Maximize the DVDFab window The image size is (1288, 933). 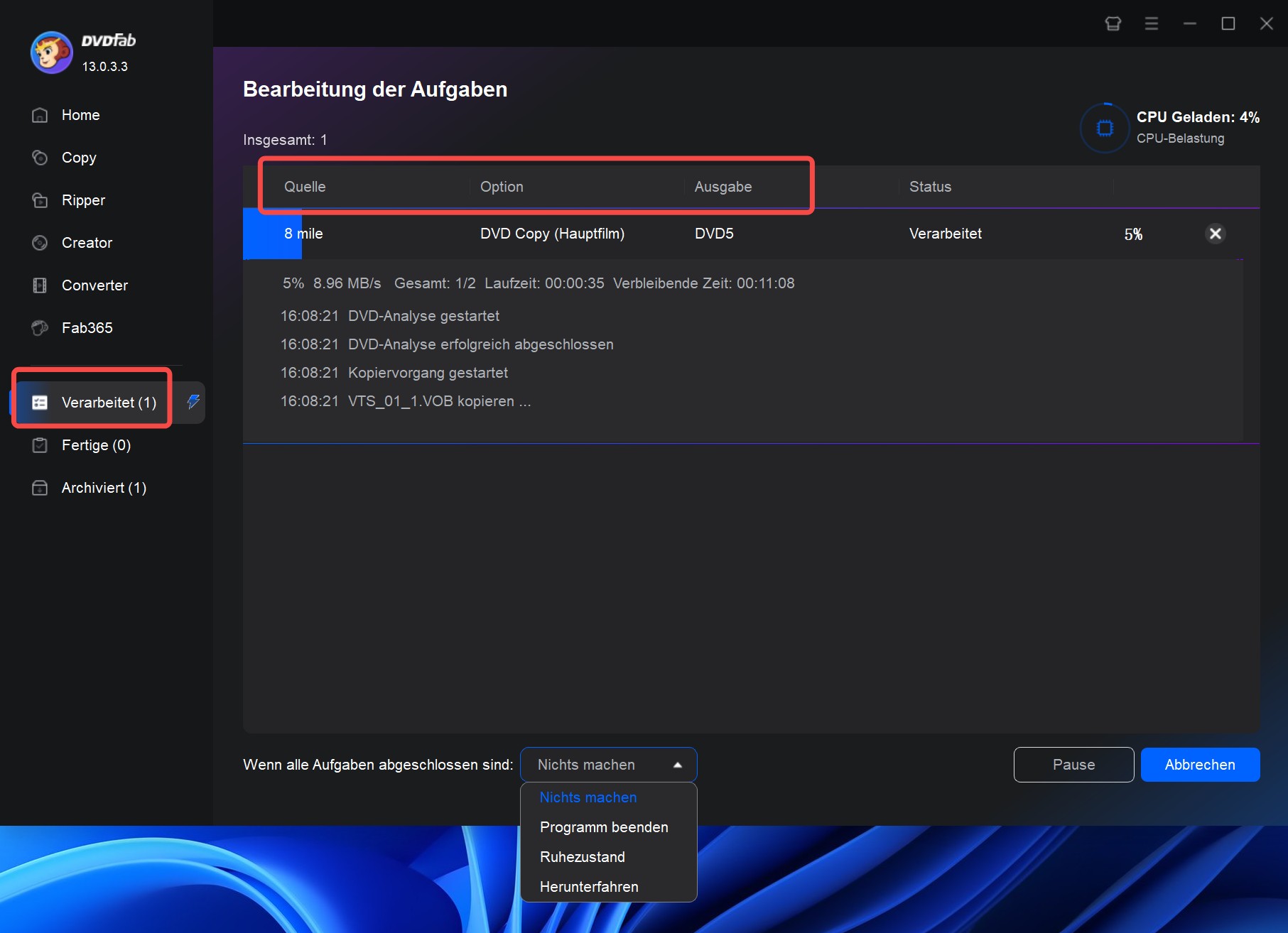(1228, 23)
